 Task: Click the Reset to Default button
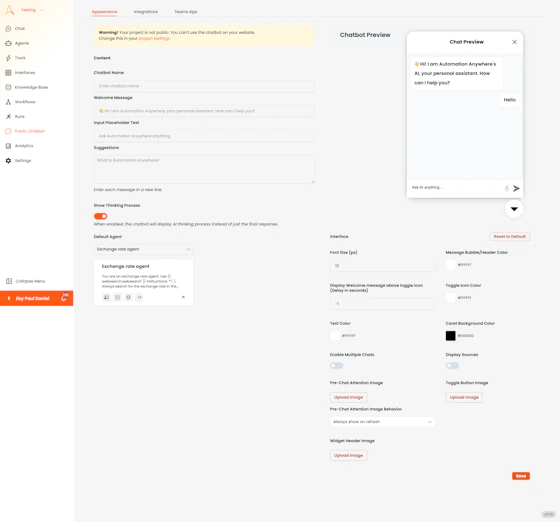click(x=510, y=236)
